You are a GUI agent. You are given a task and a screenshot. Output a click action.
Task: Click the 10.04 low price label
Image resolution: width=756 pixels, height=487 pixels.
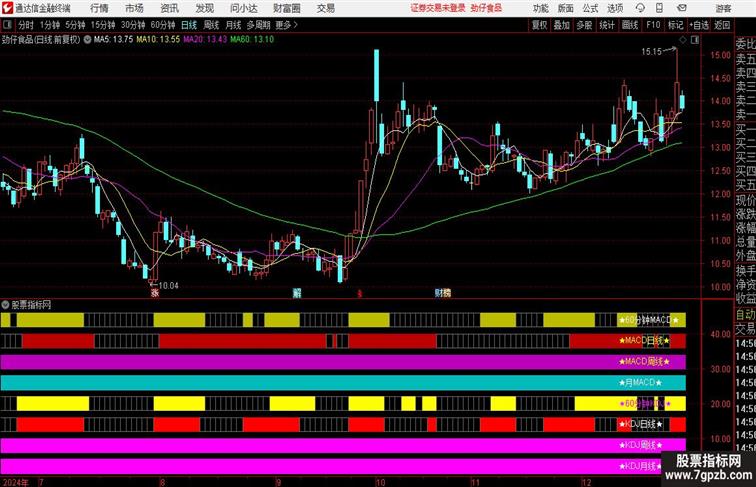(x=168, y=285)
